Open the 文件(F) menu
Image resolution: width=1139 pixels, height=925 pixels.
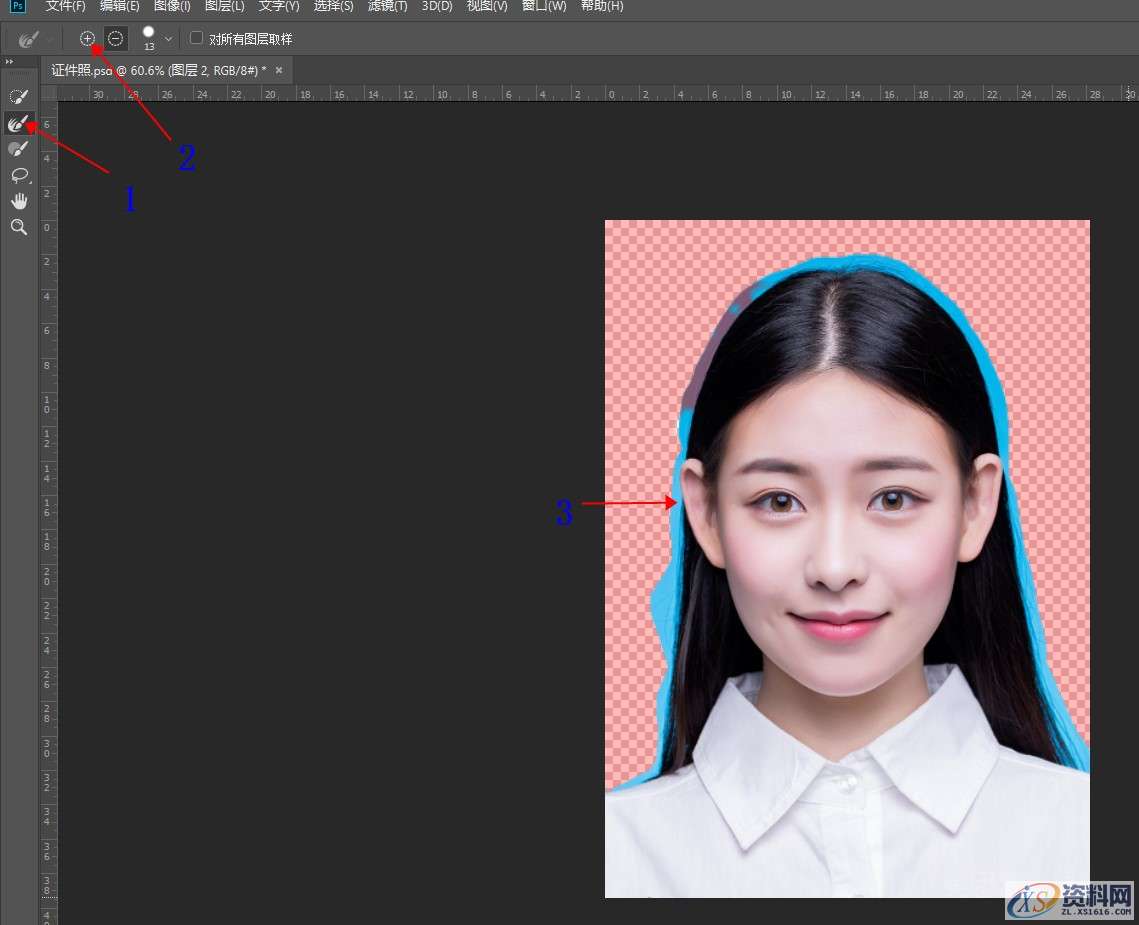66,6
